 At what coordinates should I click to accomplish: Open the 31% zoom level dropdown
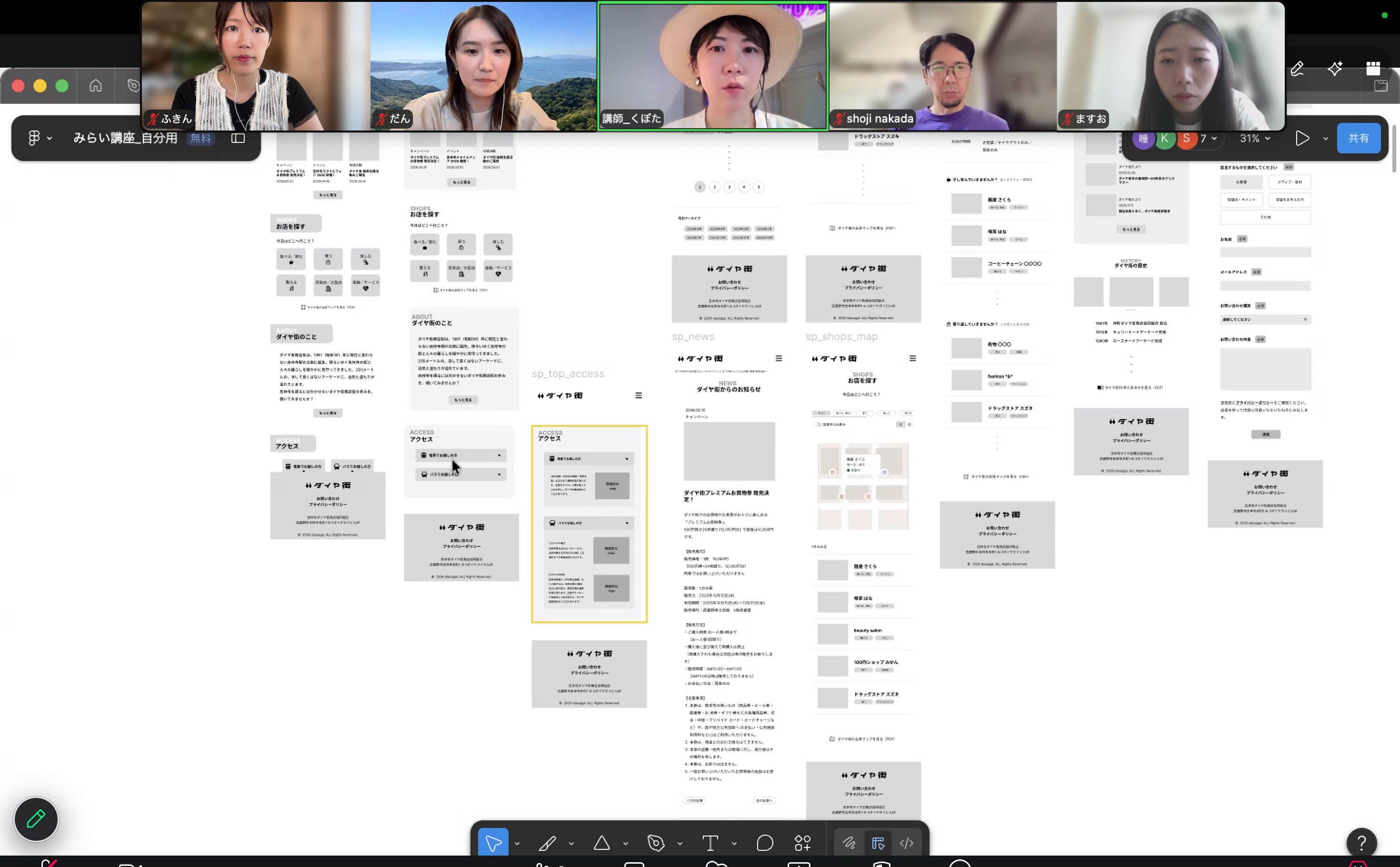click(x=1255, y=138)
